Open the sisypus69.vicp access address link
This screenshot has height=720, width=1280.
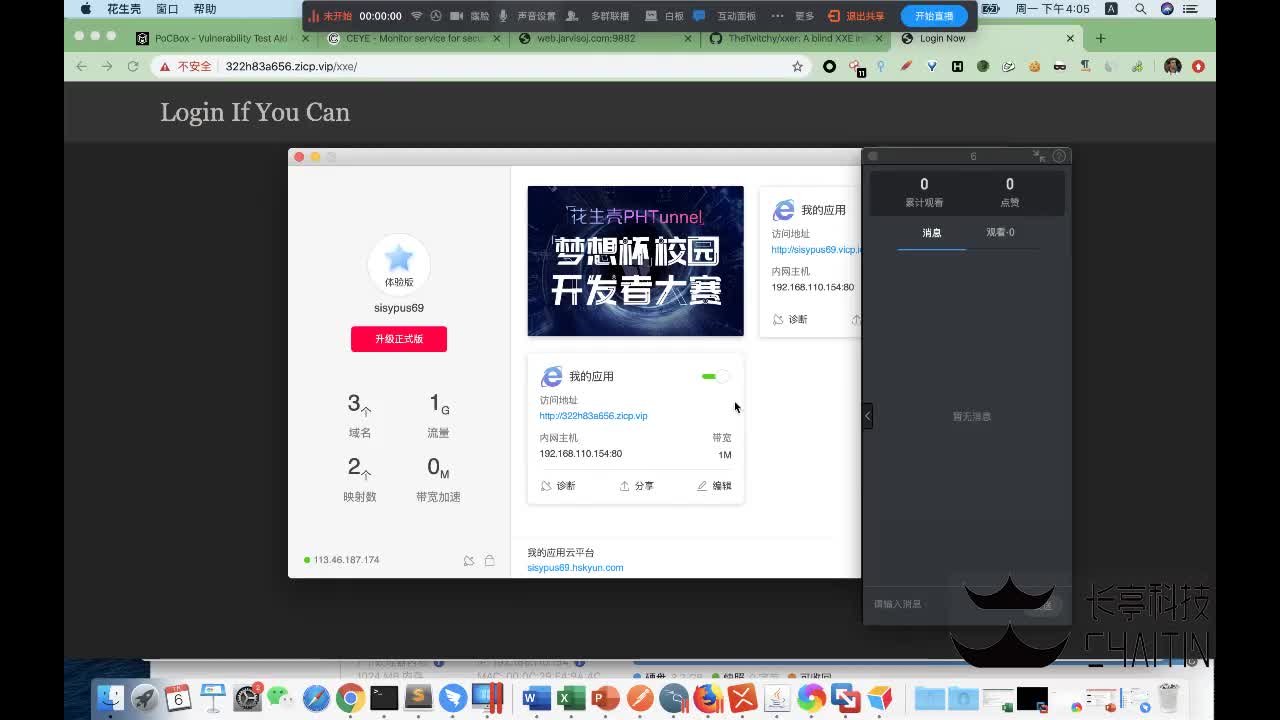[816, 250]
